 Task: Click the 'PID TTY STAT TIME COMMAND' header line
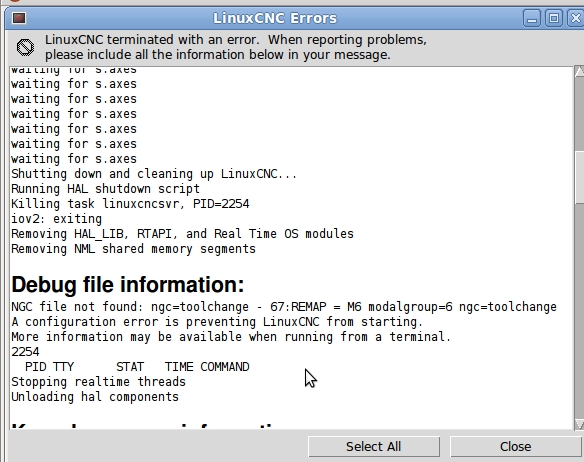(137, 367)
